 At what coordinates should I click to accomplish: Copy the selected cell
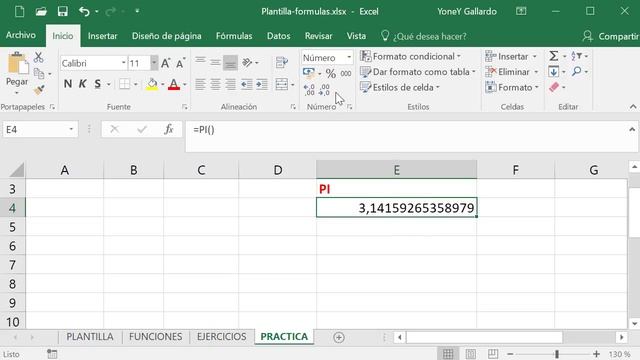coord(39,74)
